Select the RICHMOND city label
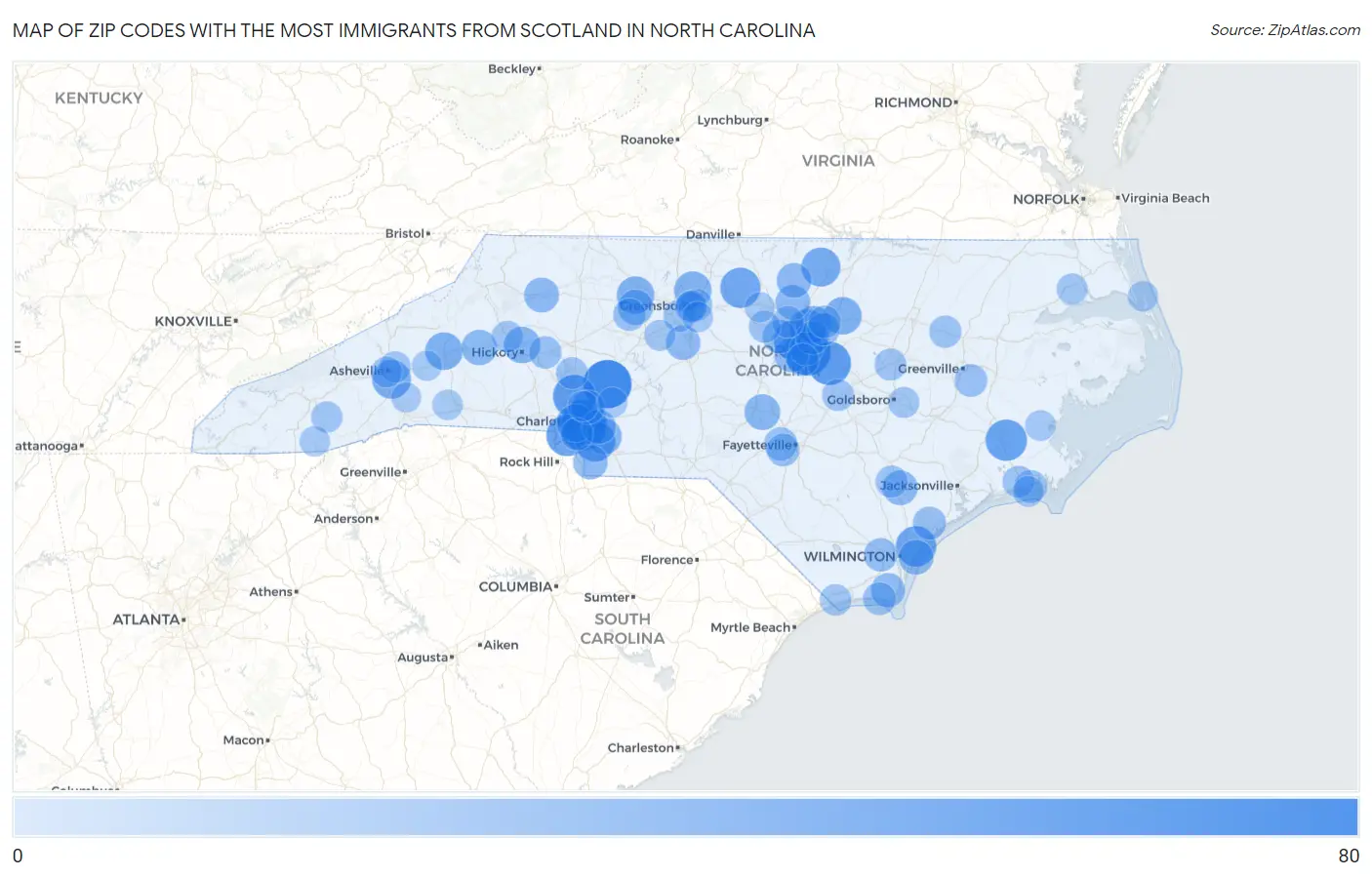 click(914, 102)
